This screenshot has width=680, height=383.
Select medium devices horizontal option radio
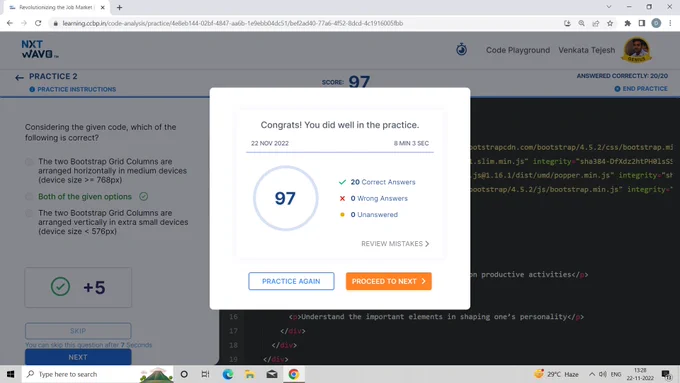coord(29,161)
